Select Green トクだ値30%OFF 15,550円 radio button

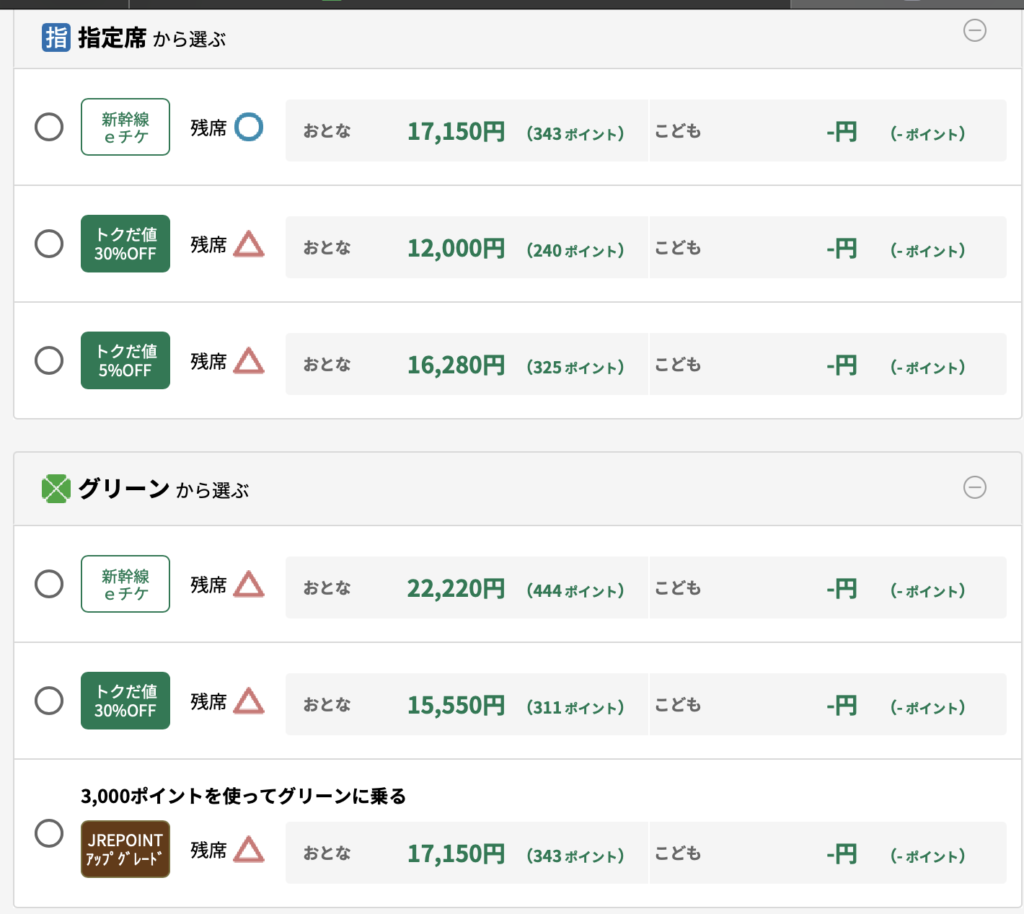tap(49, 701)
